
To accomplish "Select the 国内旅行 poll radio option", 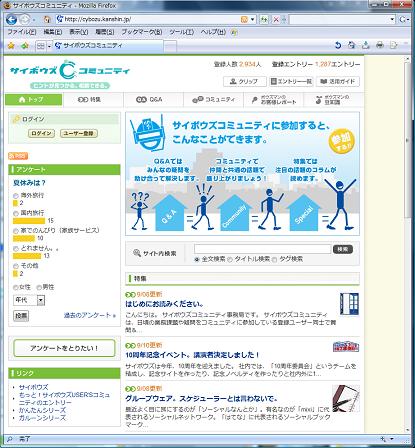I will 16,213.
